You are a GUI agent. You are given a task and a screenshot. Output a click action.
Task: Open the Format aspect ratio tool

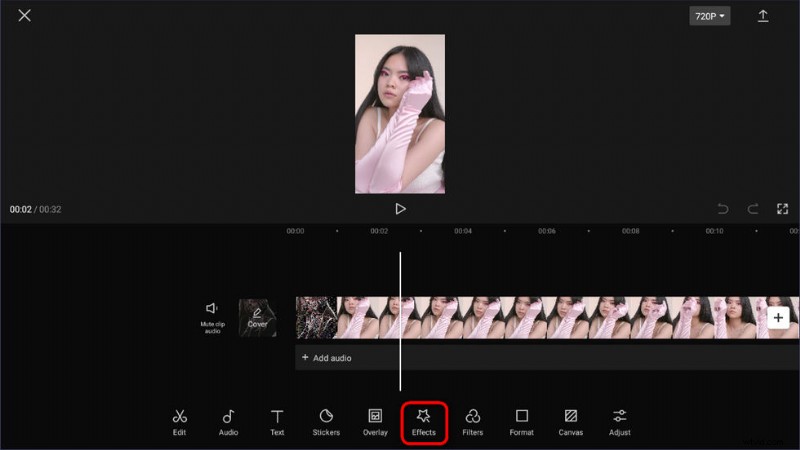pos(521,422)
